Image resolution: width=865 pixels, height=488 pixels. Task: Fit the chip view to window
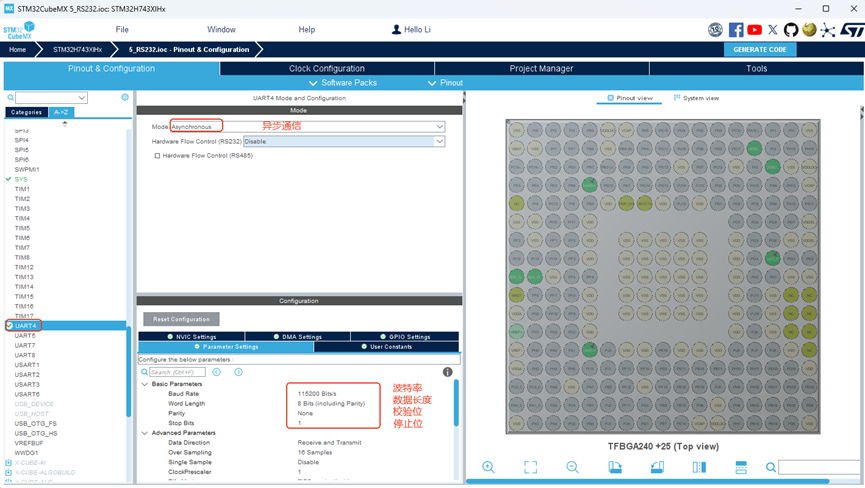pos(530,467)
